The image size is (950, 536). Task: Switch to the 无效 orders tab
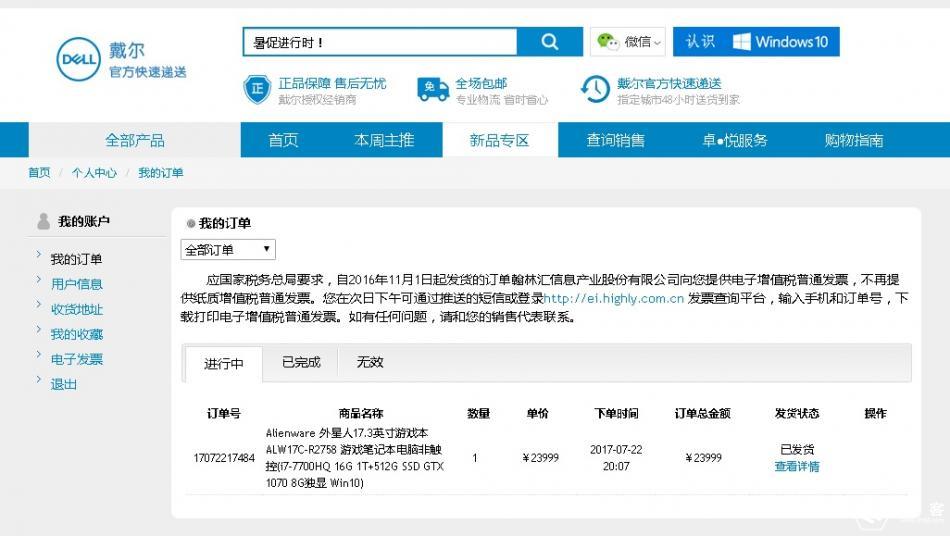[x=370, y=362]
